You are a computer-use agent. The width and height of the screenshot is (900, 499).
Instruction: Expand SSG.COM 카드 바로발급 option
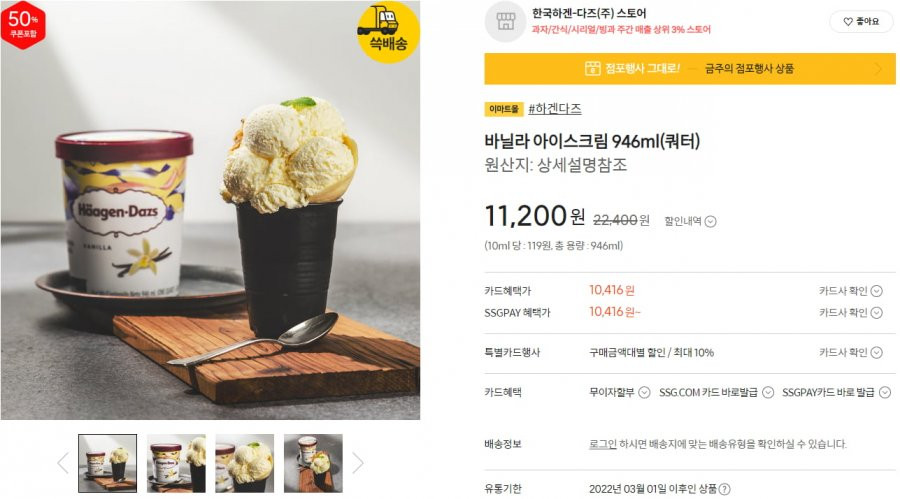tap(716, 392)
